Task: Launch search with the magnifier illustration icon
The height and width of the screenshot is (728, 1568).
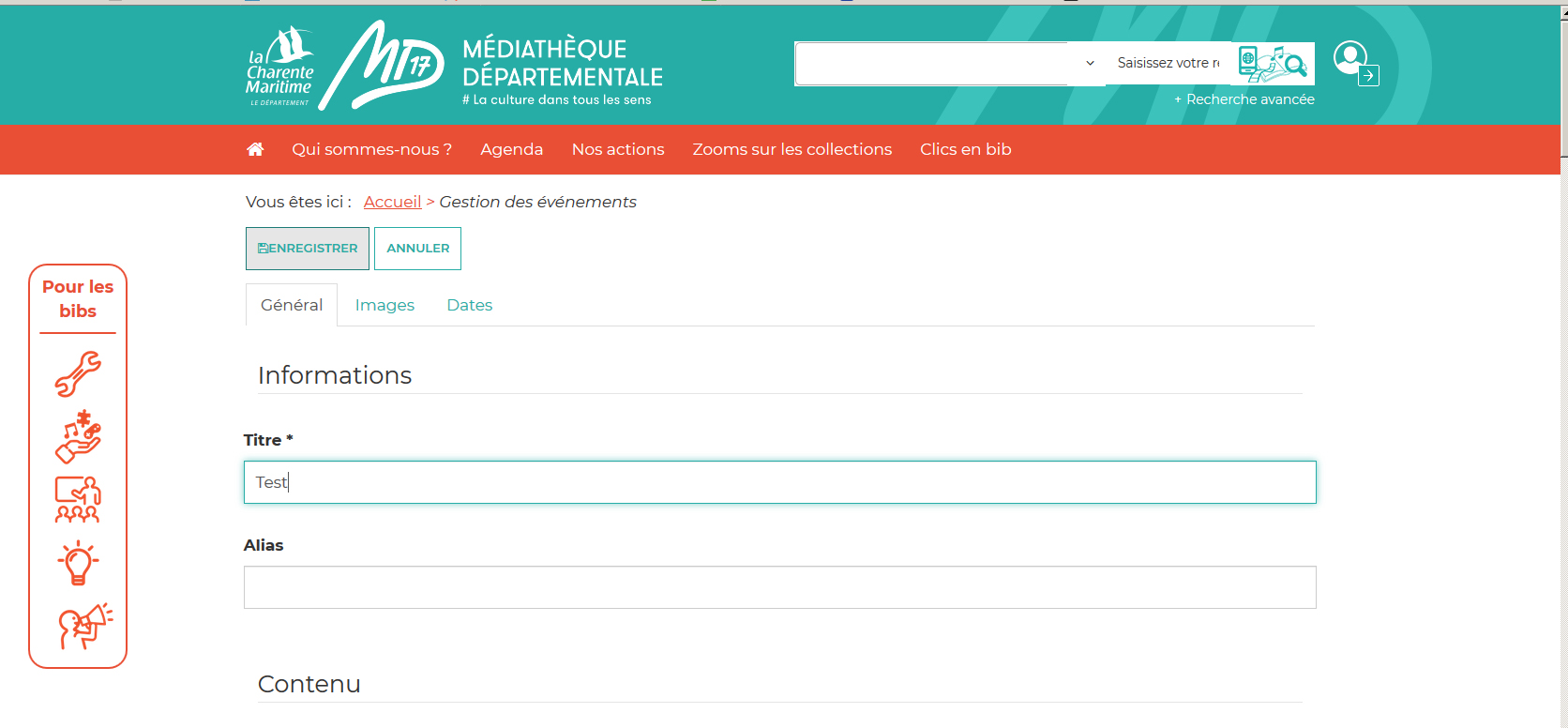Action: click(1273, 63)
